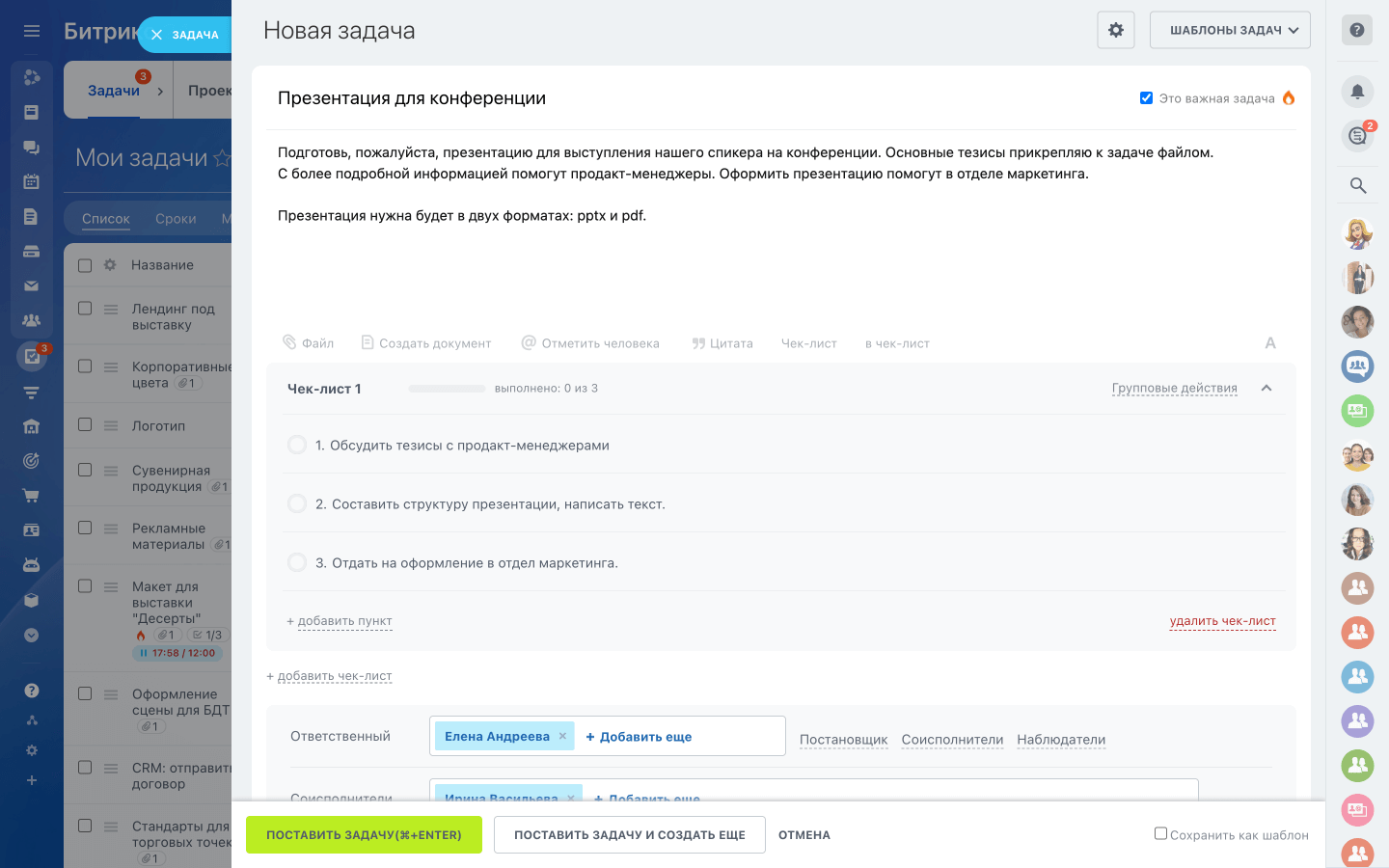This screenshot has height=868, width=1389.
Task: Open search via the magnifier icon on right
Action: coord(1357,185)
